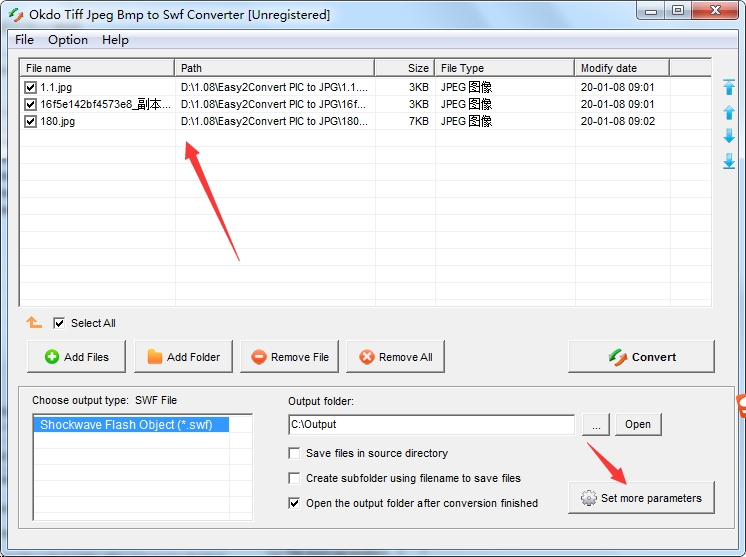
Task: Sort by the Path column header
Action: [x=275, y=68]
